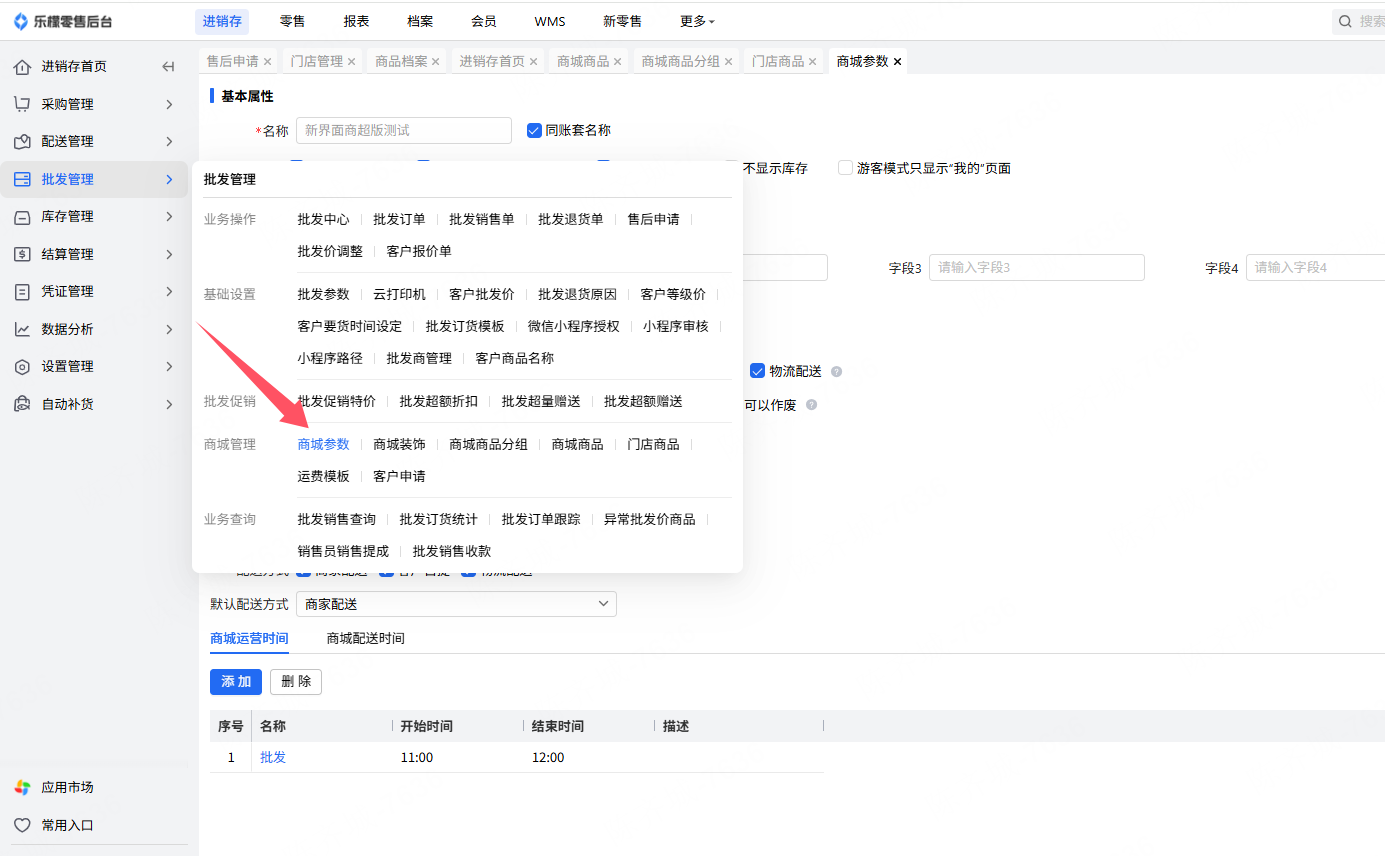Close the 门店管理 tab
This screenshot has width=1385, height=856.
click(351, 62)
